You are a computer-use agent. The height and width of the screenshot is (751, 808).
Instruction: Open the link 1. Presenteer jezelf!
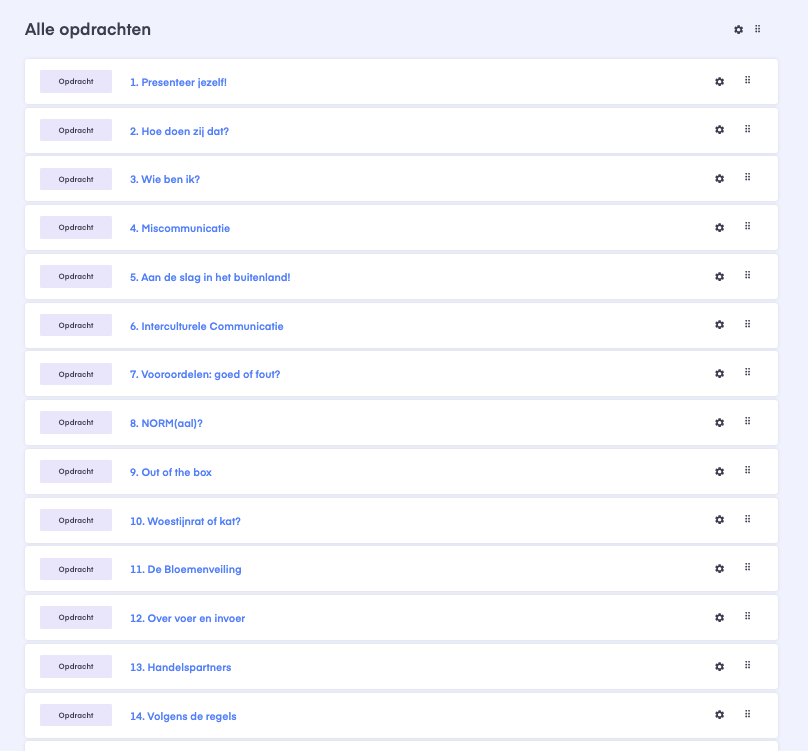click(x=178, y=82)
